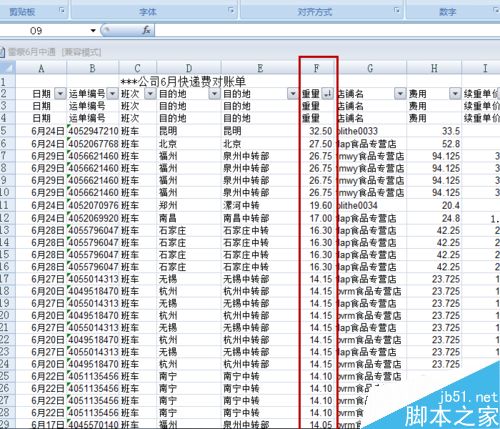Click the workbook file icon in title
Image resolution: width=500 pixels, height=429 pixels.
click(x=2, y=52)
